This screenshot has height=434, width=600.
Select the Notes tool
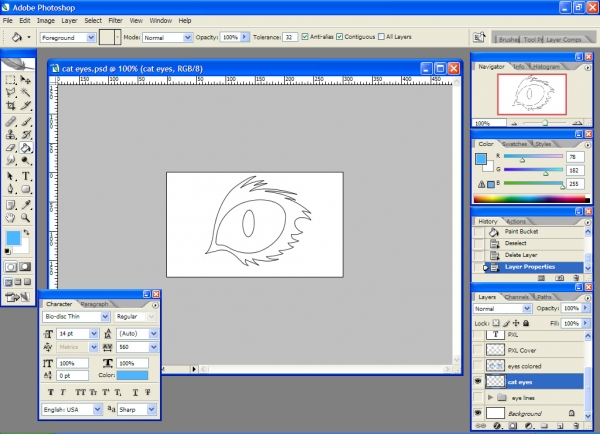tap(10, 205)
